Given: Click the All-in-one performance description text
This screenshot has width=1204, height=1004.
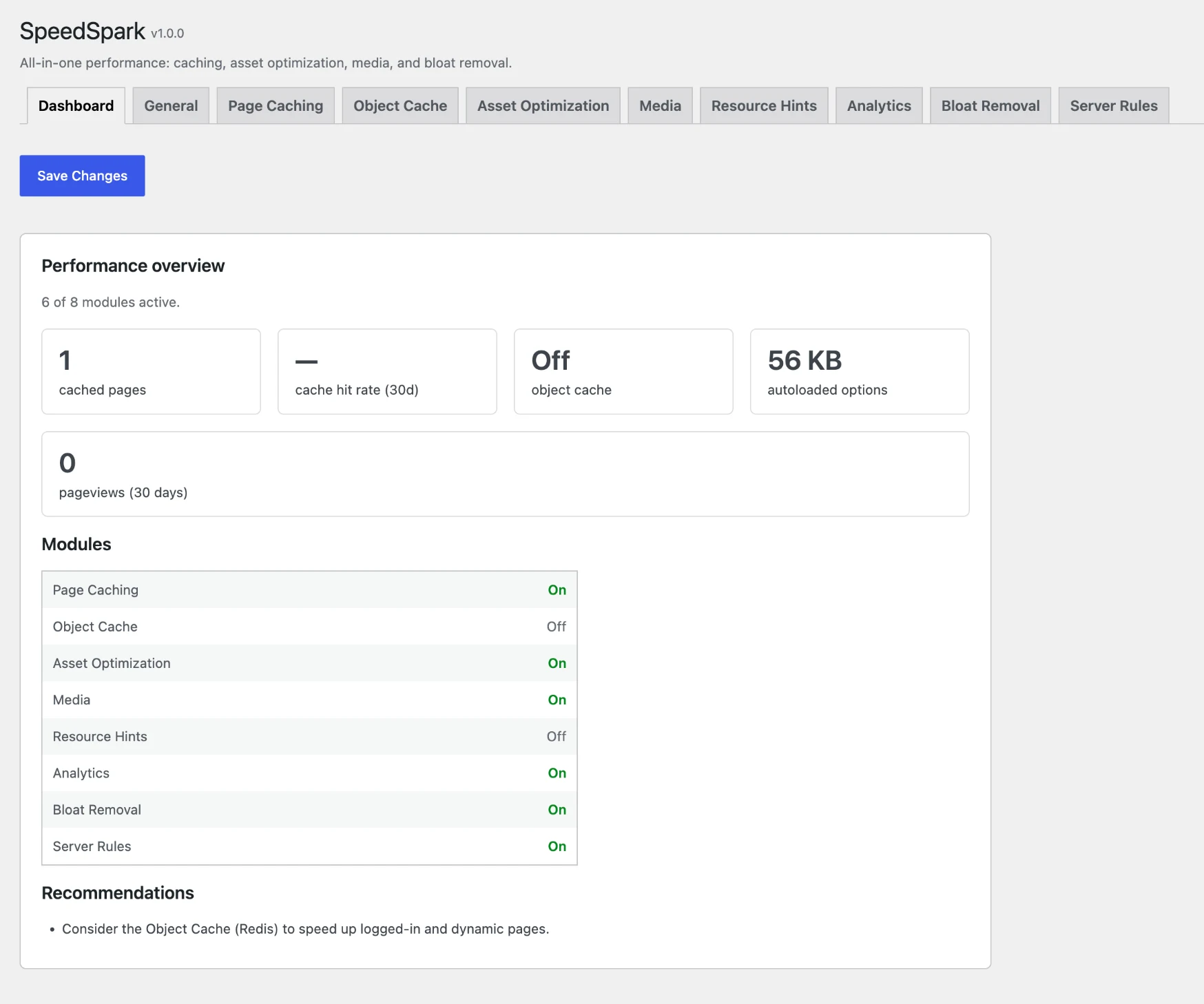Looking at the screenshot, I should [x=266, y=63].
